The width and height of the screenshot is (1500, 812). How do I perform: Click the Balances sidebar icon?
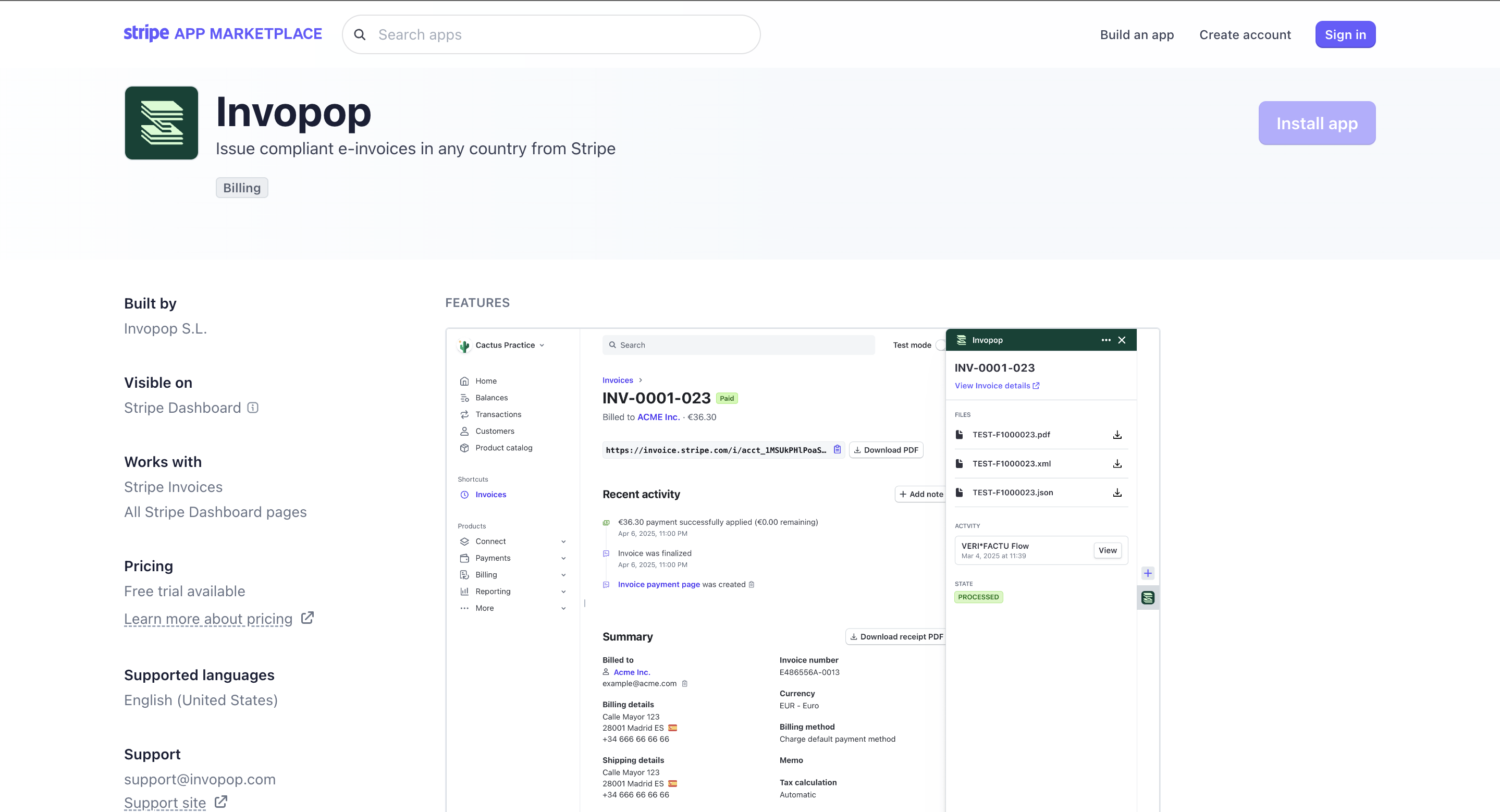click(464, 398)
